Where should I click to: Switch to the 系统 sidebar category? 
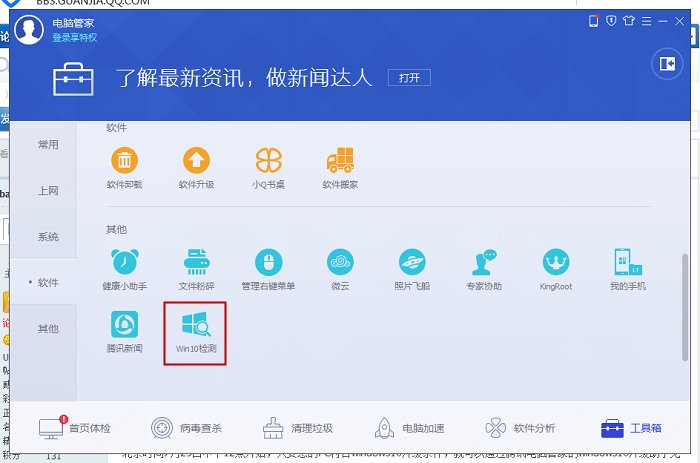click(x=48, y=237)
